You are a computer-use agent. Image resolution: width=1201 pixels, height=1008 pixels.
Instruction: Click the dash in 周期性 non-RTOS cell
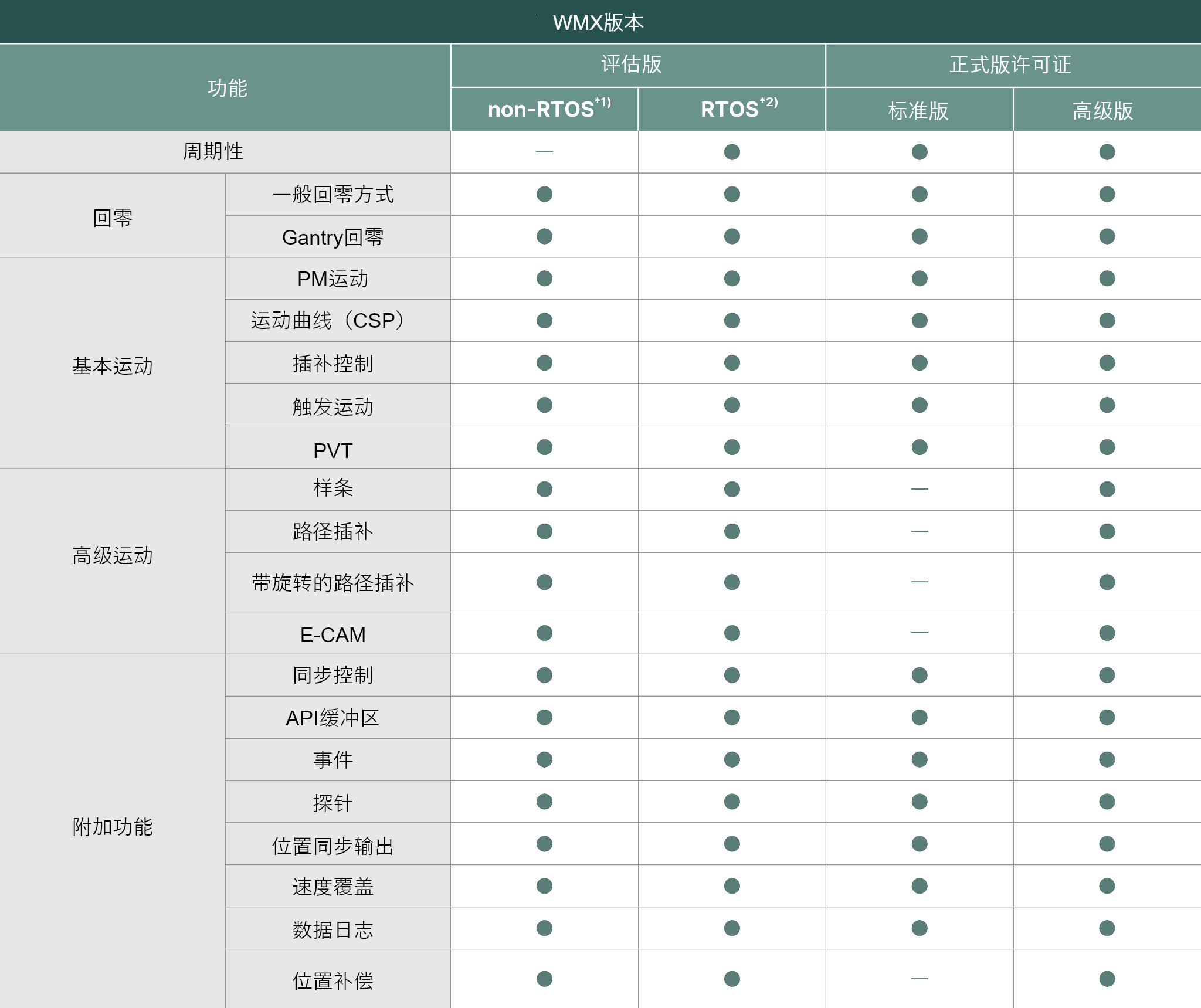coord(544,152)
